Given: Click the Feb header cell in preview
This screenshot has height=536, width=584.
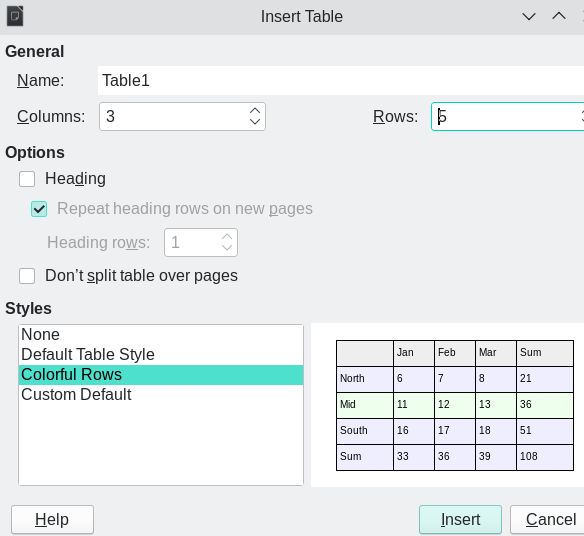Looking at the screenshot, I should [455, 353].
